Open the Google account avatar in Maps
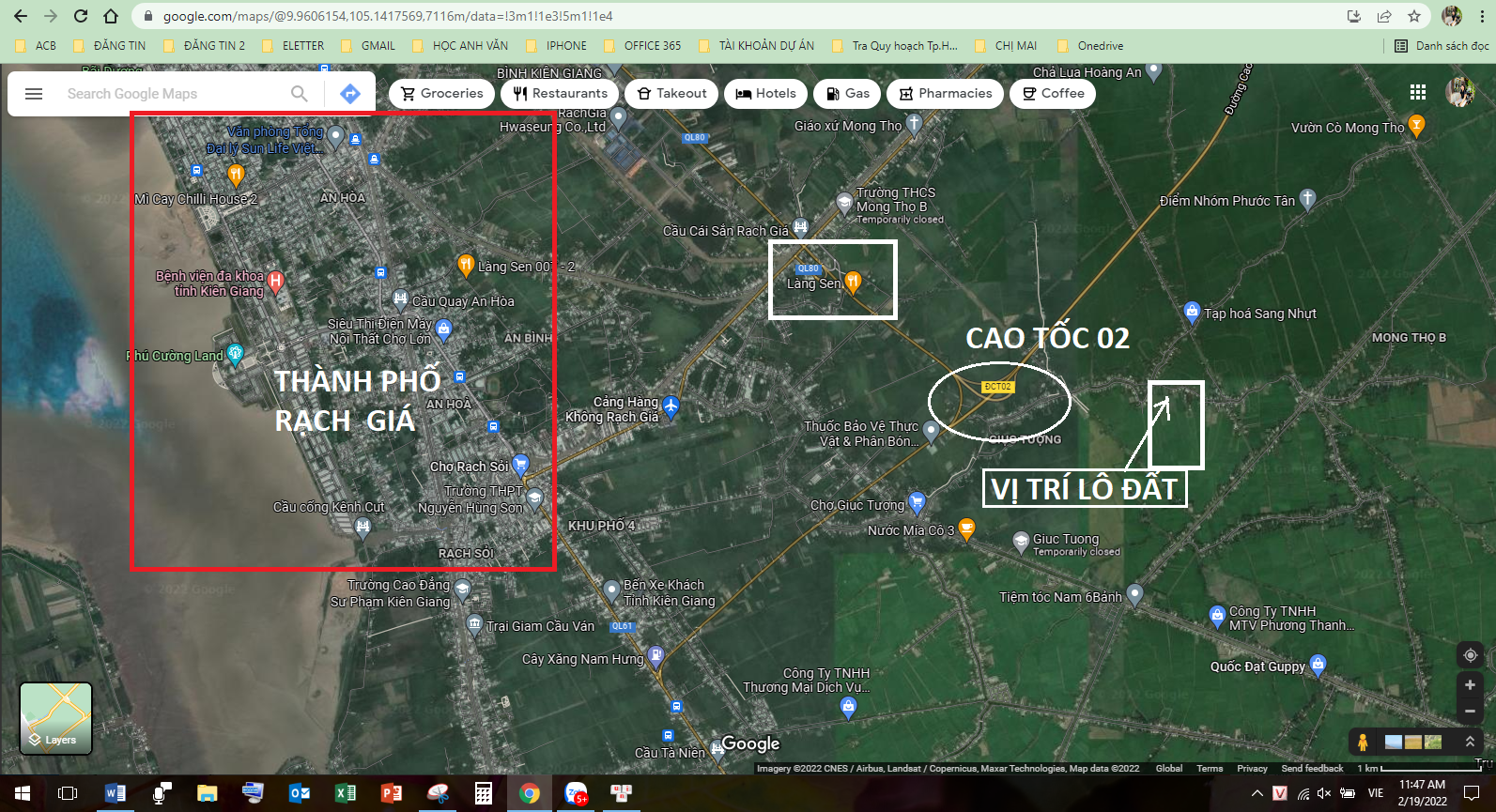Screen dimensions: 1496x812 [1460, 92]
